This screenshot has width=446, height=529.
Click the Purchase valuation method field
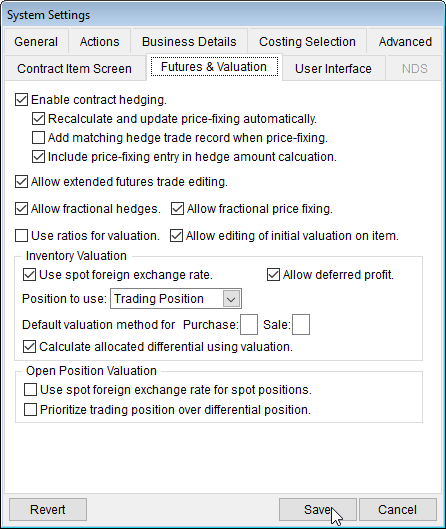[249, 325]
